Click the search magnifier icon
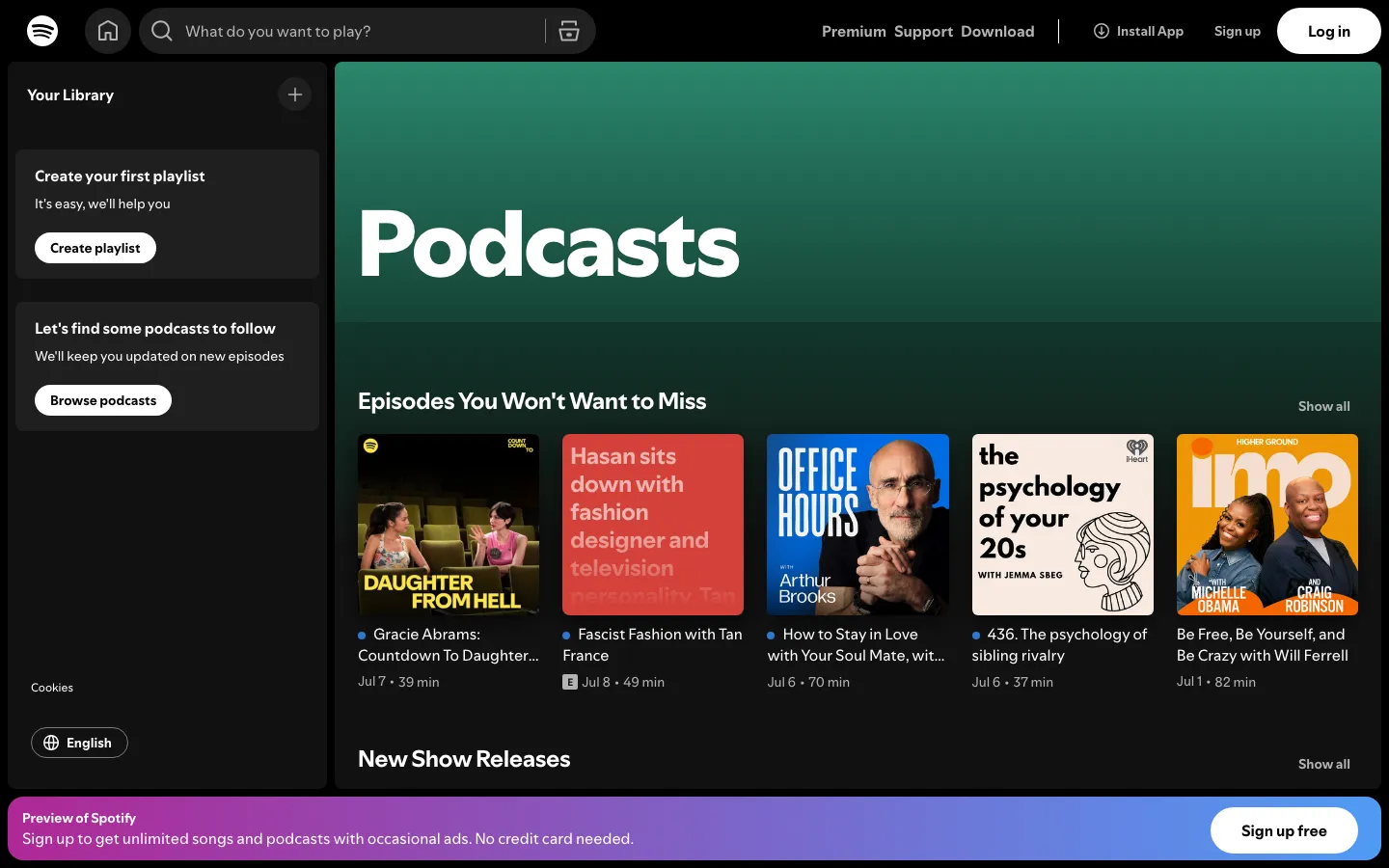The width and height of the screenshot is (1389, 868). pos(162,31)
